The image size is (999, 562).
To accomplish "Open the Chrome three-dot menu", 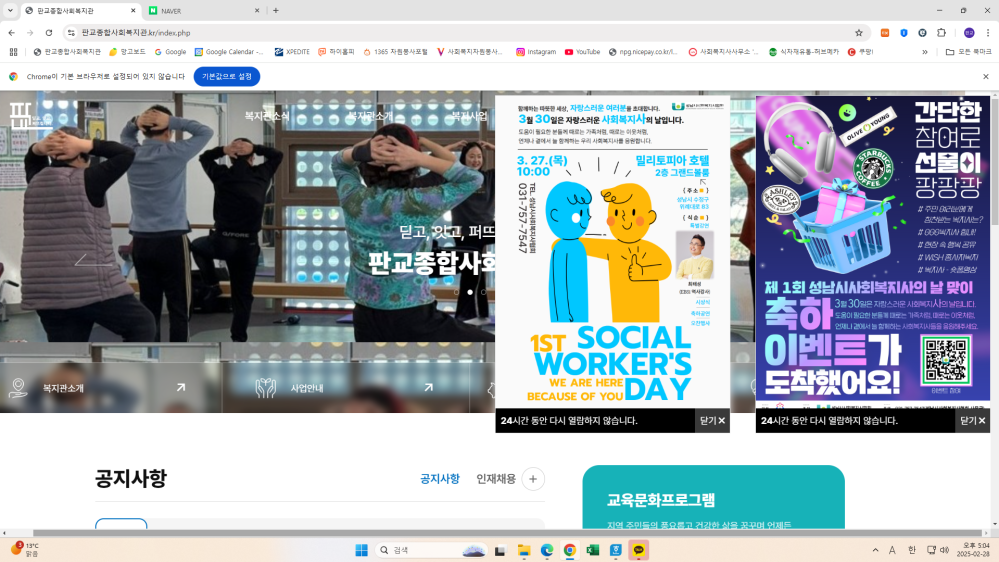I will click(986, 32).
